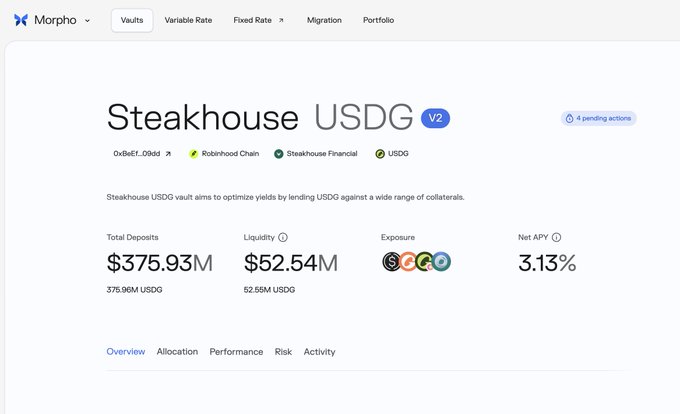Select the USDG asset label

click(398, 153)
